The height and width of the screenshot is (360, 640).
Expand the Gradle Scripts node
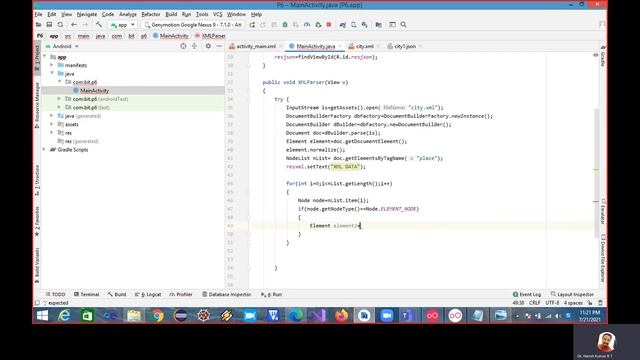click(44, 150)
